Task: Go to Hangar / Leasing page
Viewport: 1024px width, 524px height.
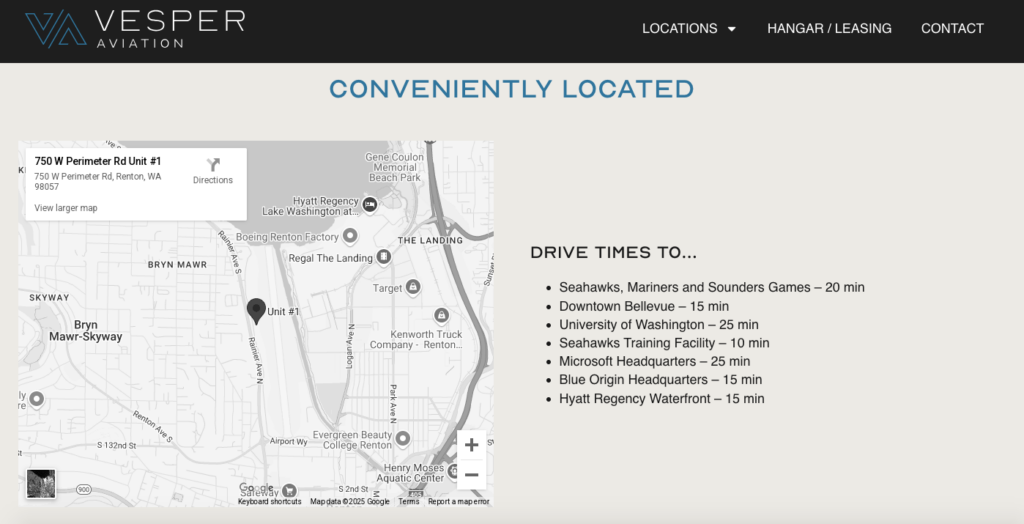Action: click(x=829, y=29)
